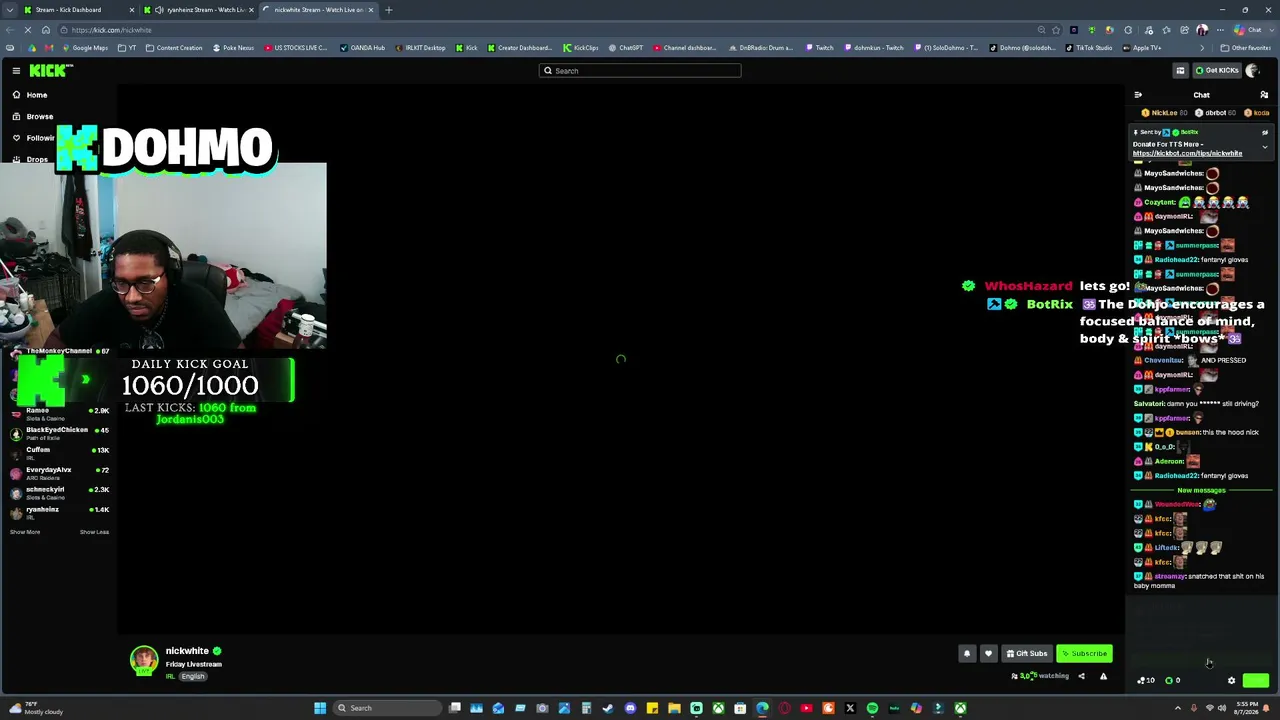Image resolution: width=1280 pixels, height=720 pixels.
Task: Turn on notifications bell for nickwhite
Action: [967, 654]
